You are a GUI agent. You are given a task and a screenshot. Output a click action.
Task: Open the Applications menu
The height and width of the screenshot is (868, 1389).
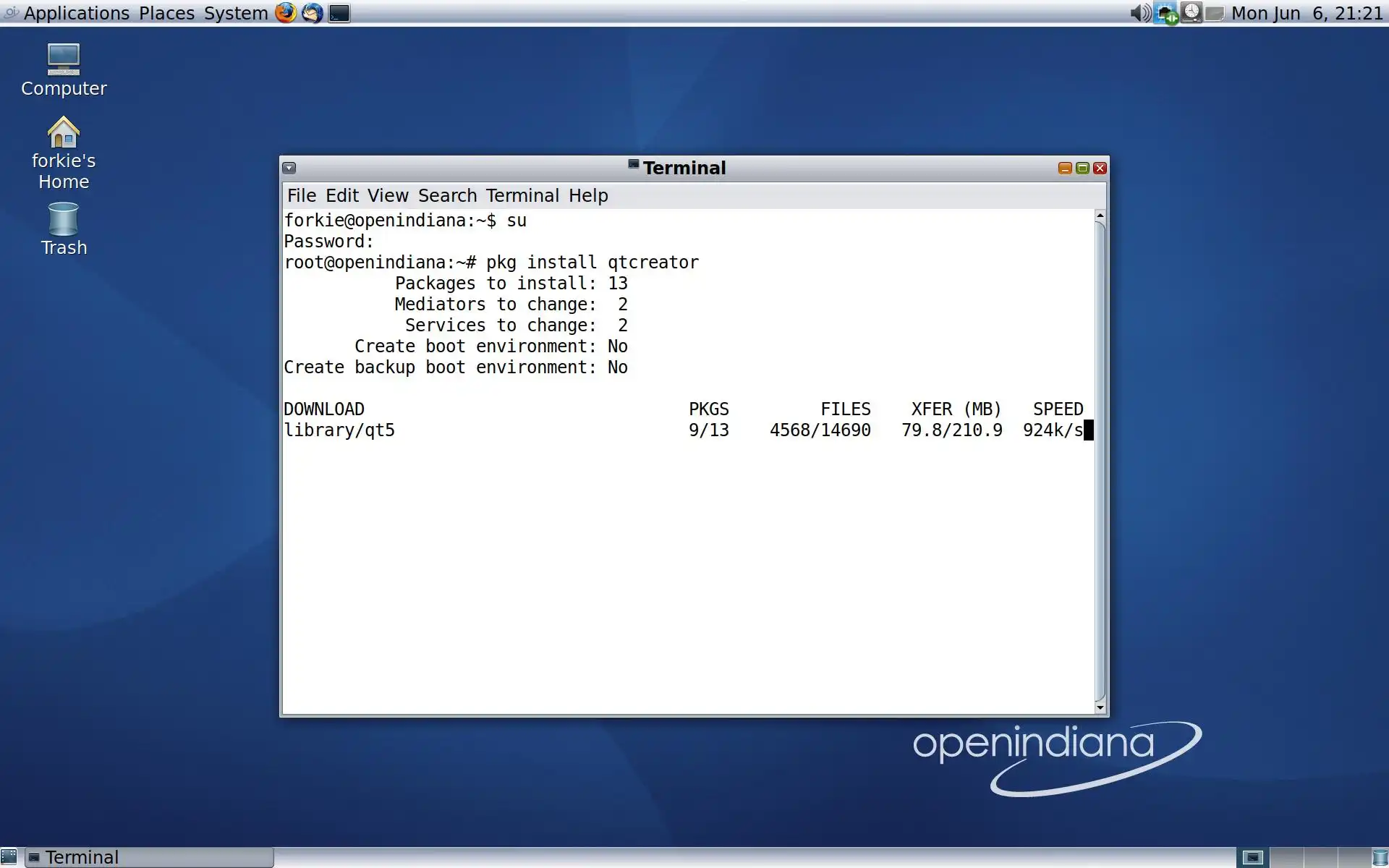(76, 13)
